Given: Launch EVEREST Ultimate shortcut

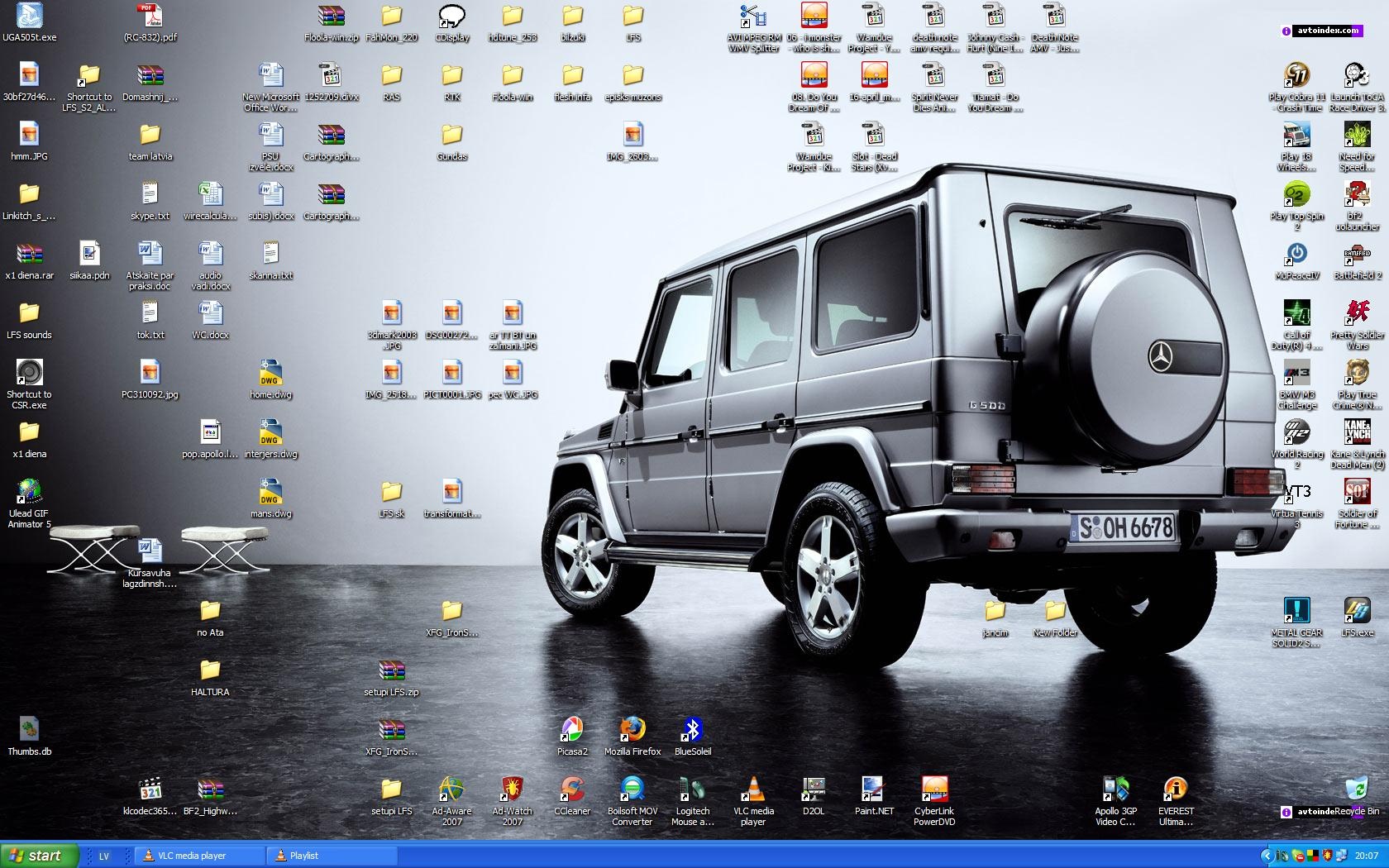Looking at the screenshot, I should [1176, 789].
